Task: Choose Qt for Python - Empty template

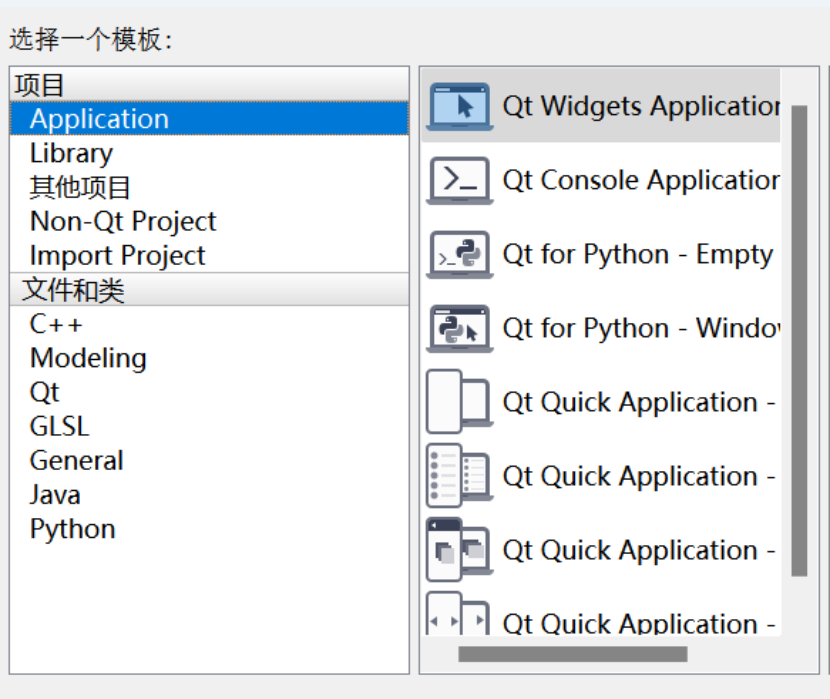Action: pyautogui.click(x=638, y=255)
